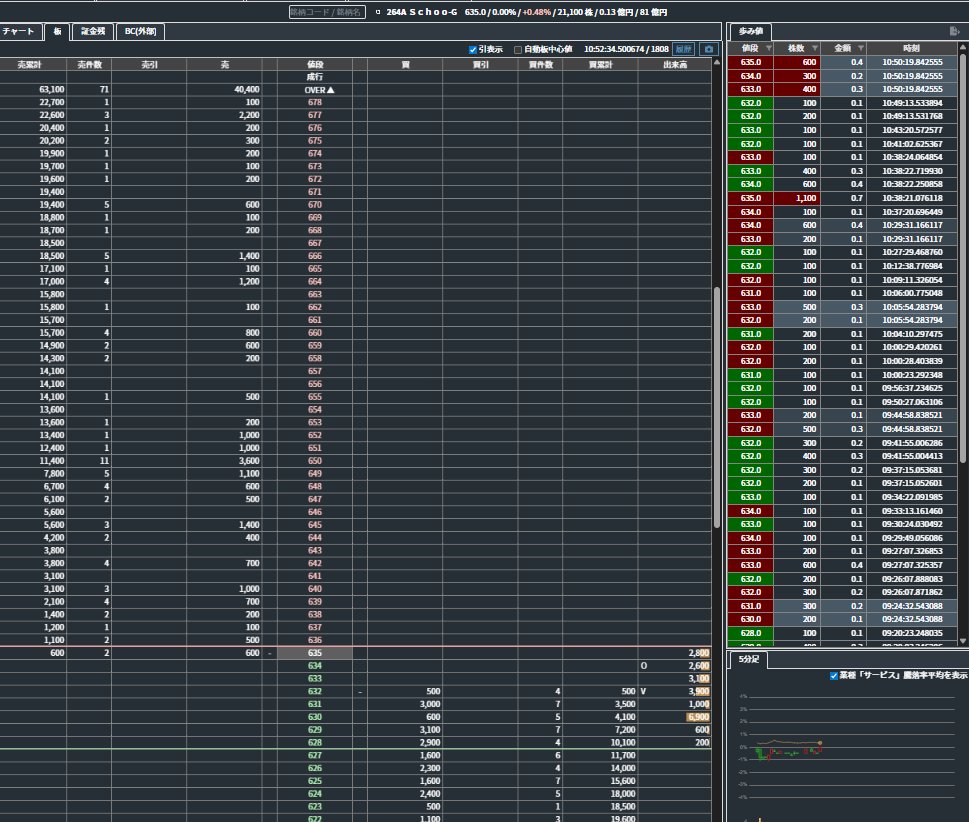This screenshot has width=969, height=822.
Task: Open the 金額 column filter
Action: pos(860,48)
